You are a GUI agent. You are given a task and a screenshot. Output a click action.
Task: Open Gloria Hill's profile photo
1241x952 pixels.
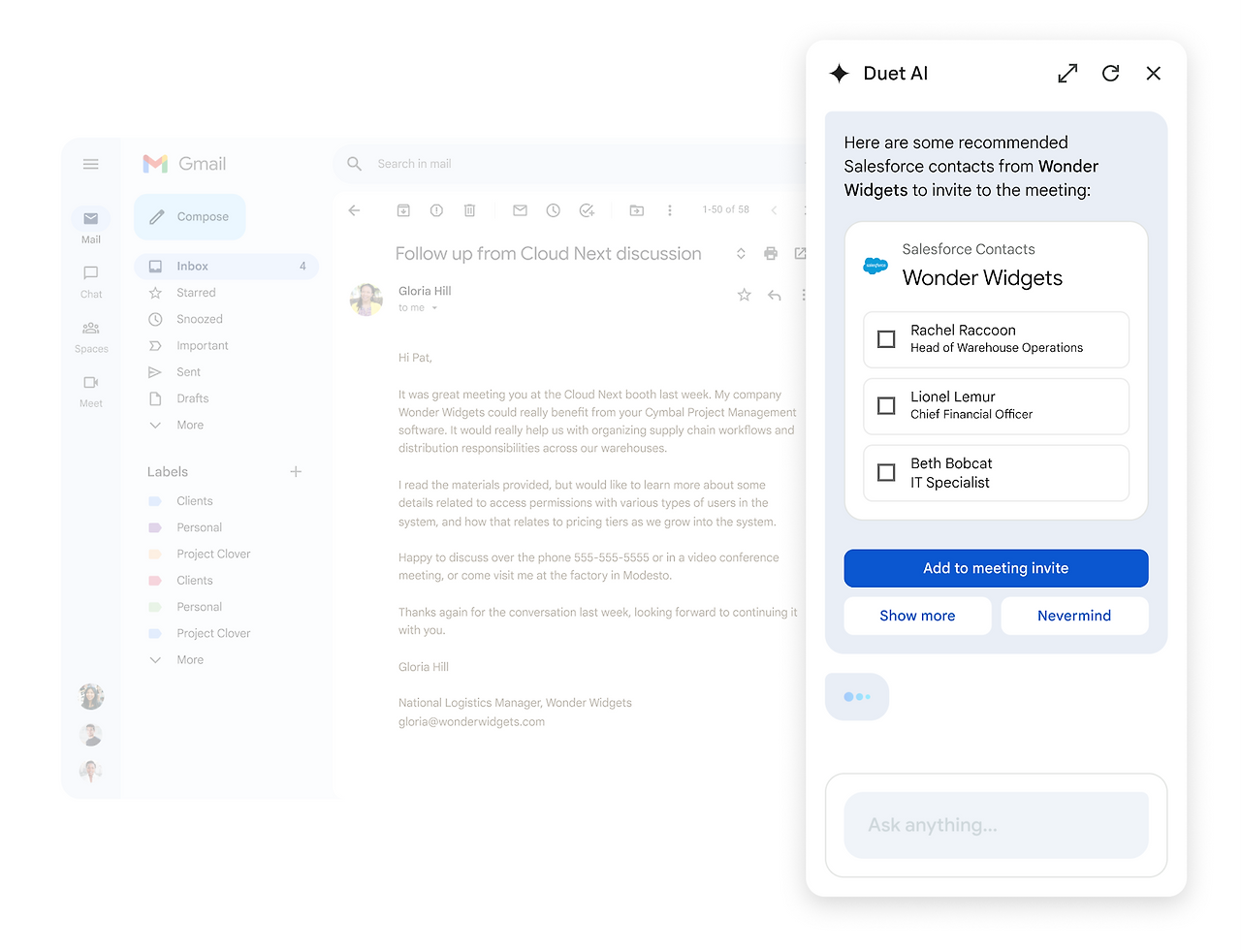[366, 300]
